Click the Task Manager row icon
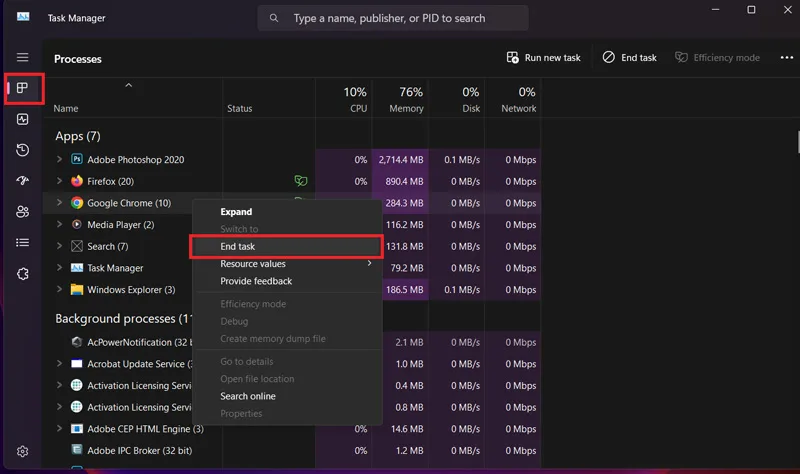The width and height of the screenshot is (800, 474). click(77, 268)
